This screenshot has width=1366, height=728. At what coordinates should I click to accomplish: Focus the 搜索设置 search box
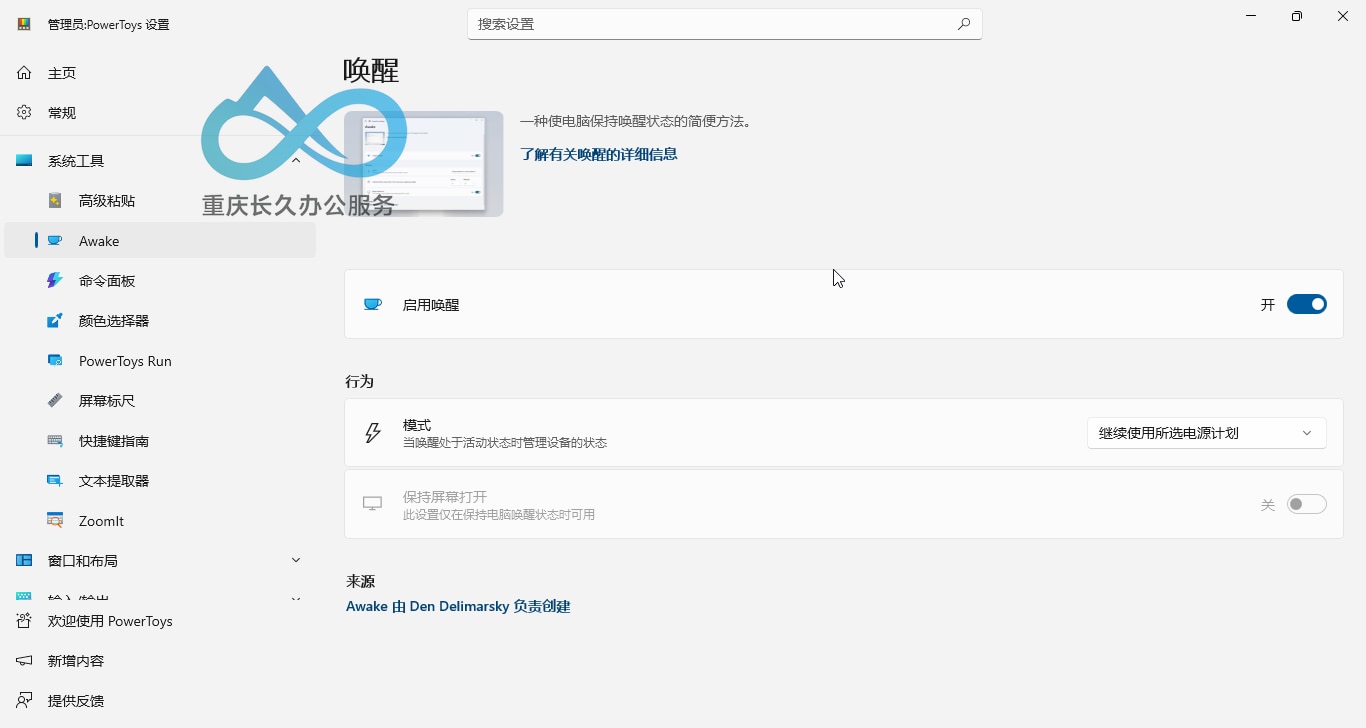(x=725, y=24)
